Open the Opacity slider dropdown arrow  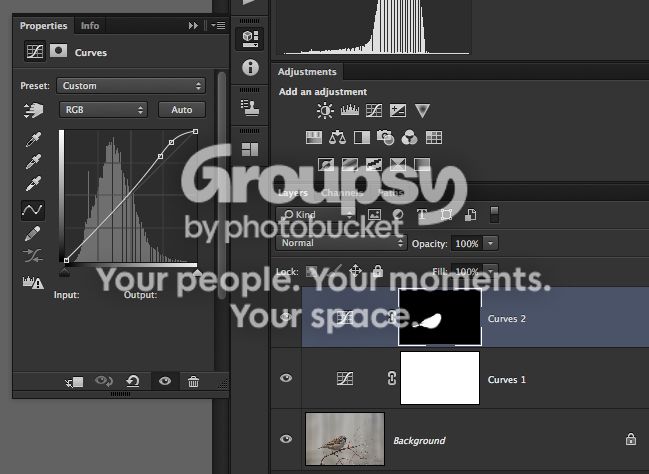490,243
